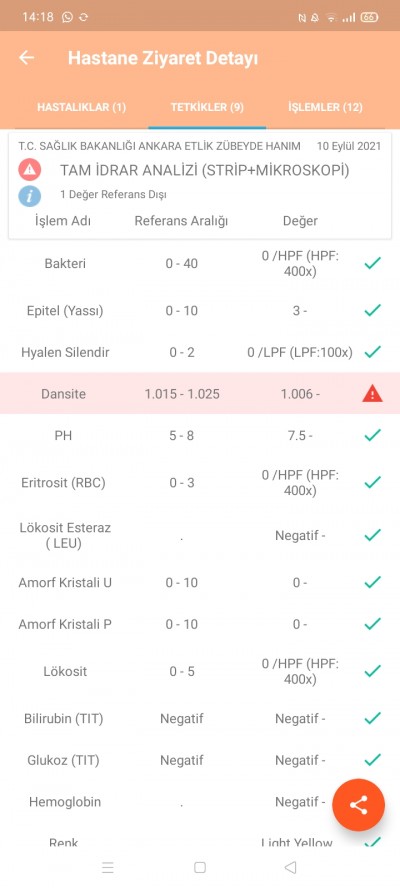Tap the green checkmark beside Bakteri
The image size is (400, 888).
tap(372, 263)
